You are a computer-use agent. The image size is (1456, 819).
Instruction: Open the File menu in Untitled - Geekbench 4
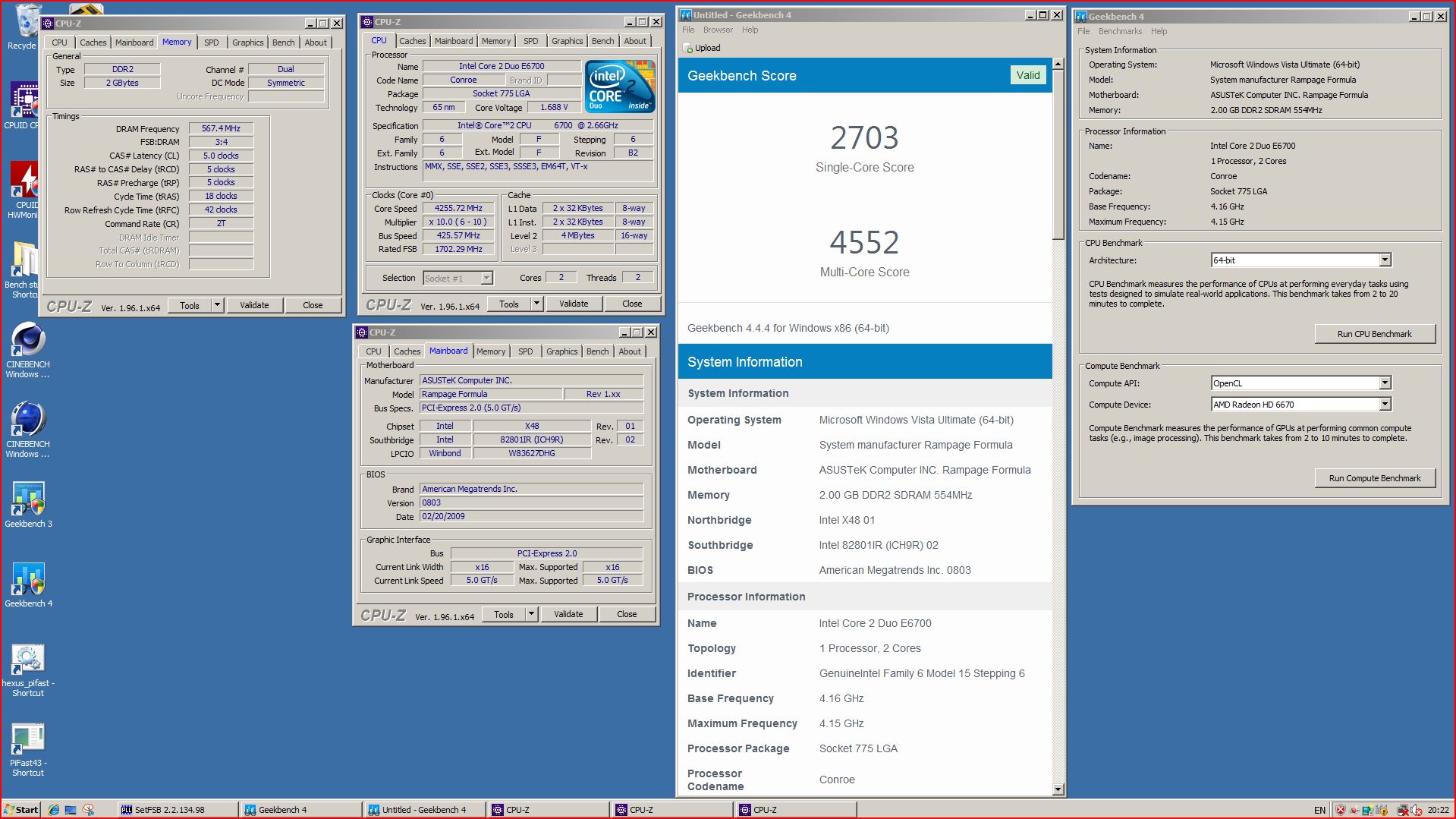pos(688,30)
